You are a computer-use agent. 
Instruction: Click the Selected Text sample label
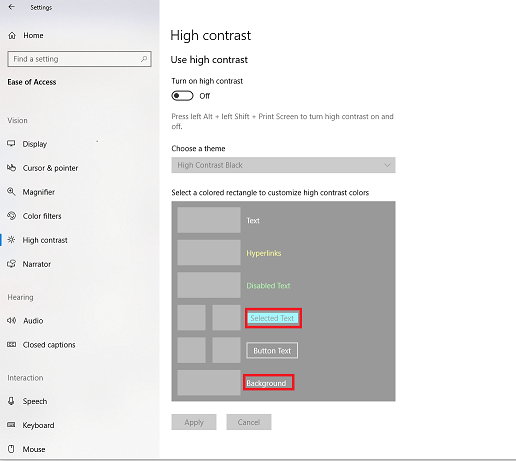[x=272, y=318]
